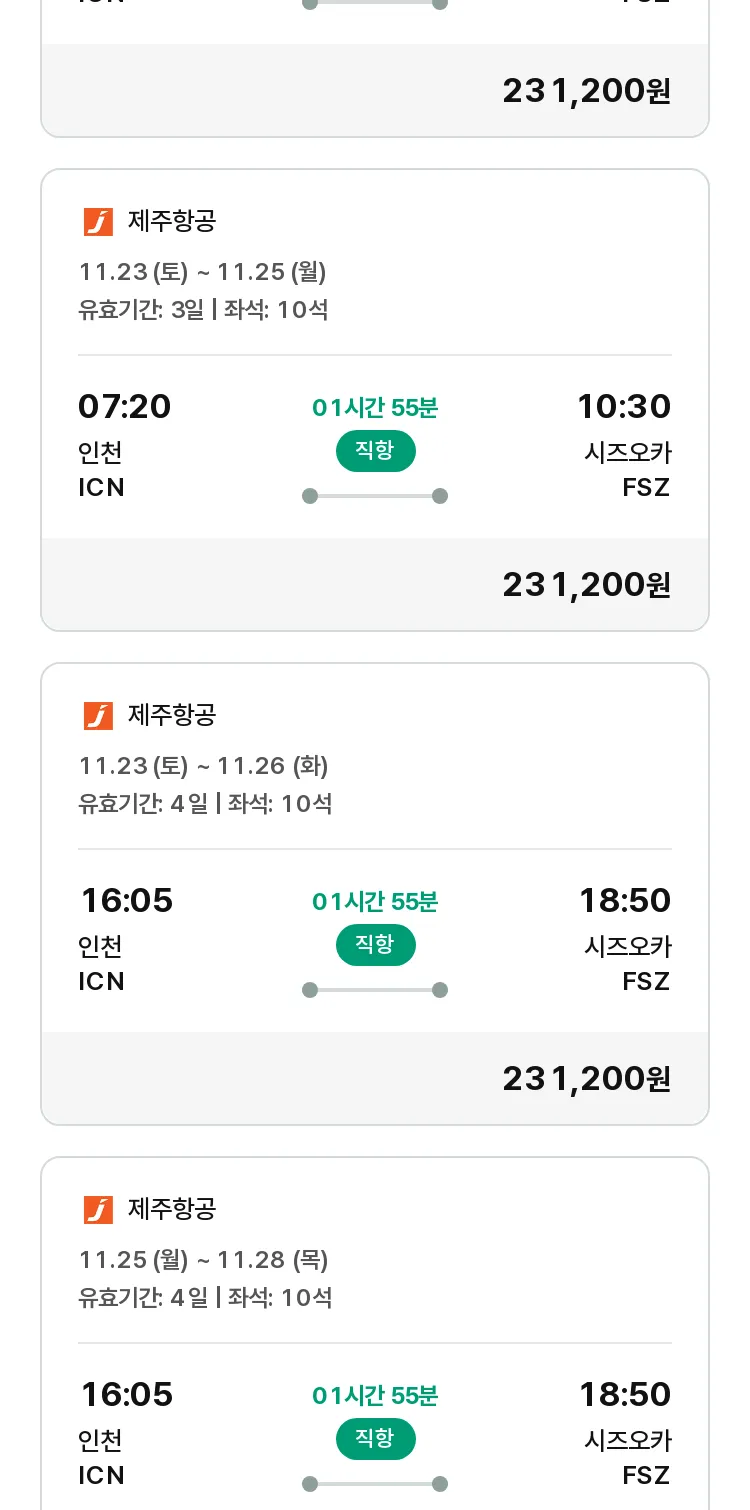The image size is (750, 1510).
Task: Tap FSZ arrival code on 11.23–11.26 card
Action: pyautogui.click(x=646, y=982)
